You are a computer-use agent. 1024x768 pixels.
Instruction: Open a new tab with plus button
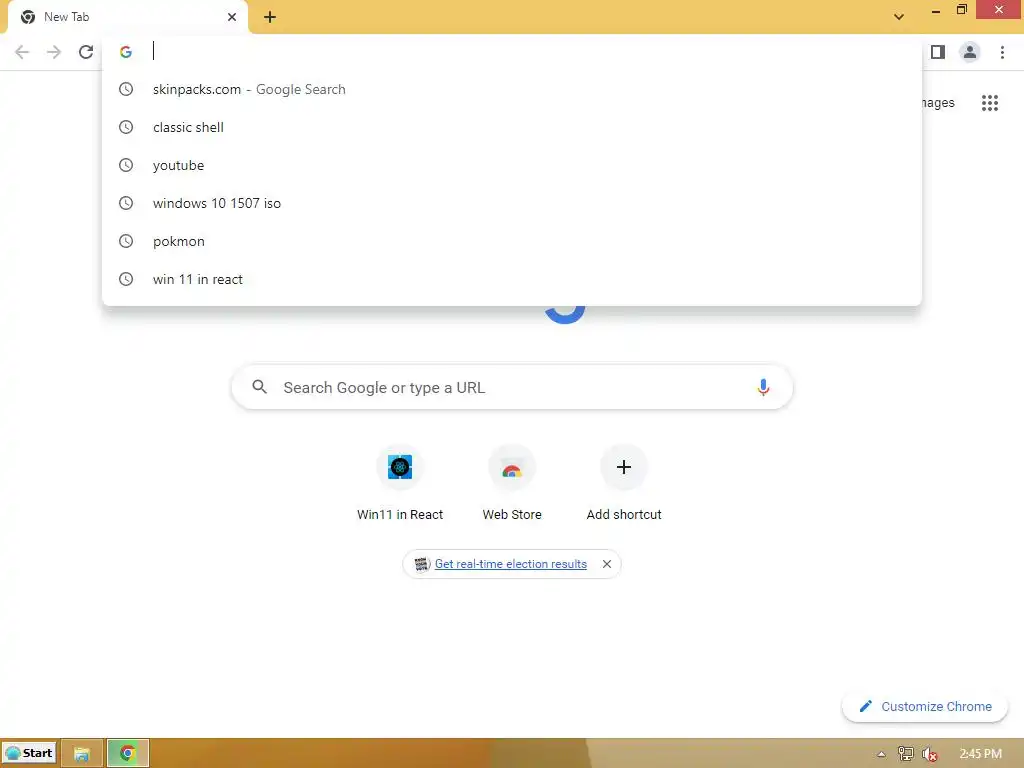pyautogui.click(x=270, y=17)
